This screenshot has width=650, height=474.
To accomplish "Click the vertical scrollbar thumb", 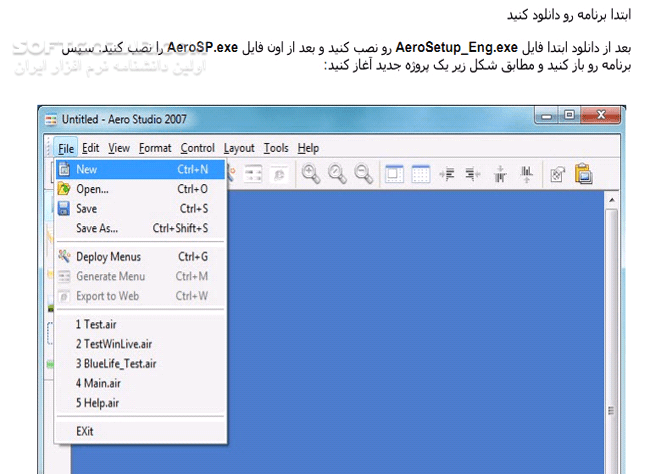I will (611, 340).
